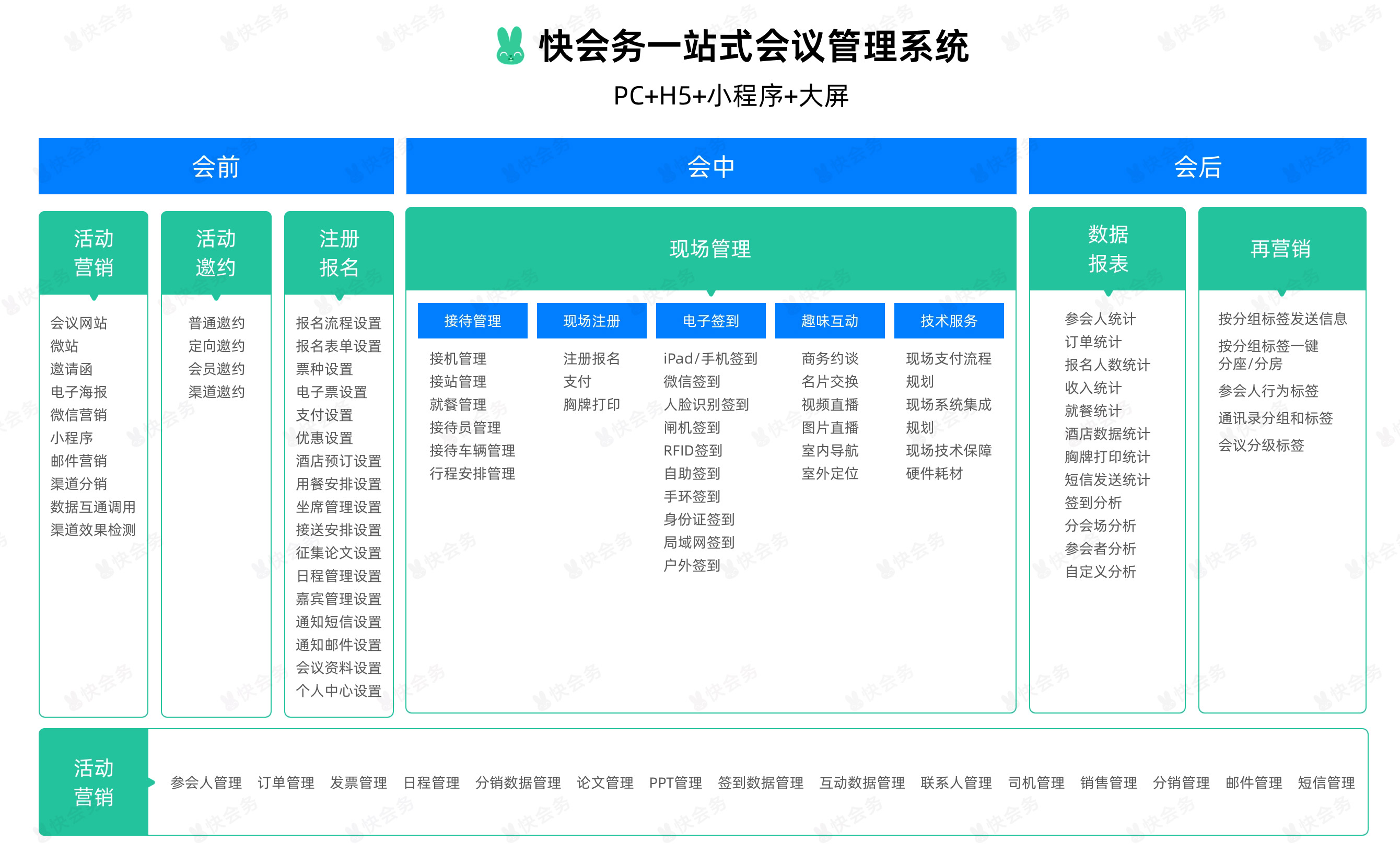Image resolution: width=1400 pixels, height=865 pixels.
Task: Select the 会中 phase header
Action: 710,166
